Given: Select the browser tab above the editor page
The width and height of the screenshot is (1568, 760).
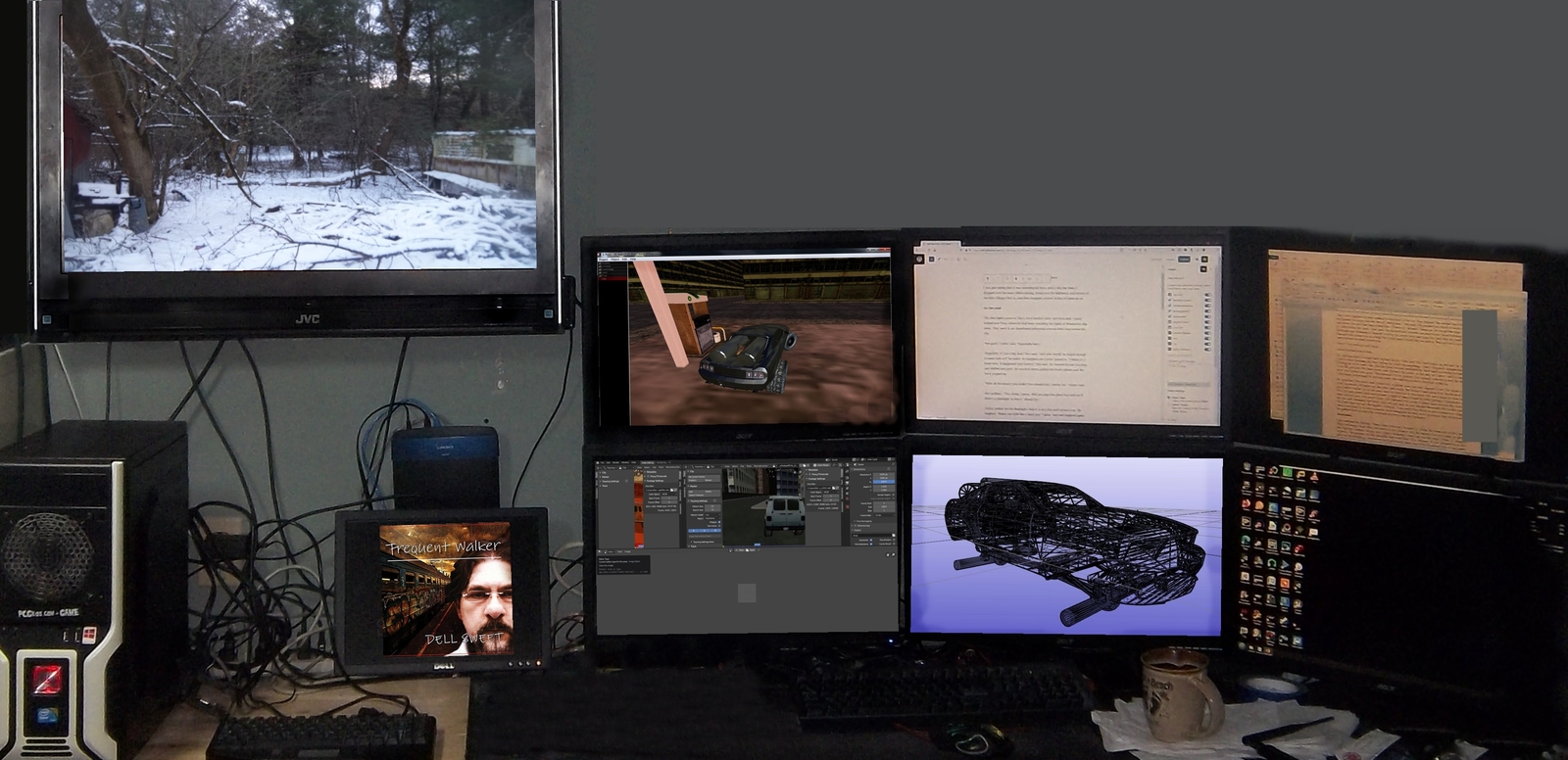Looking at the screenshot, I should 941,244.
